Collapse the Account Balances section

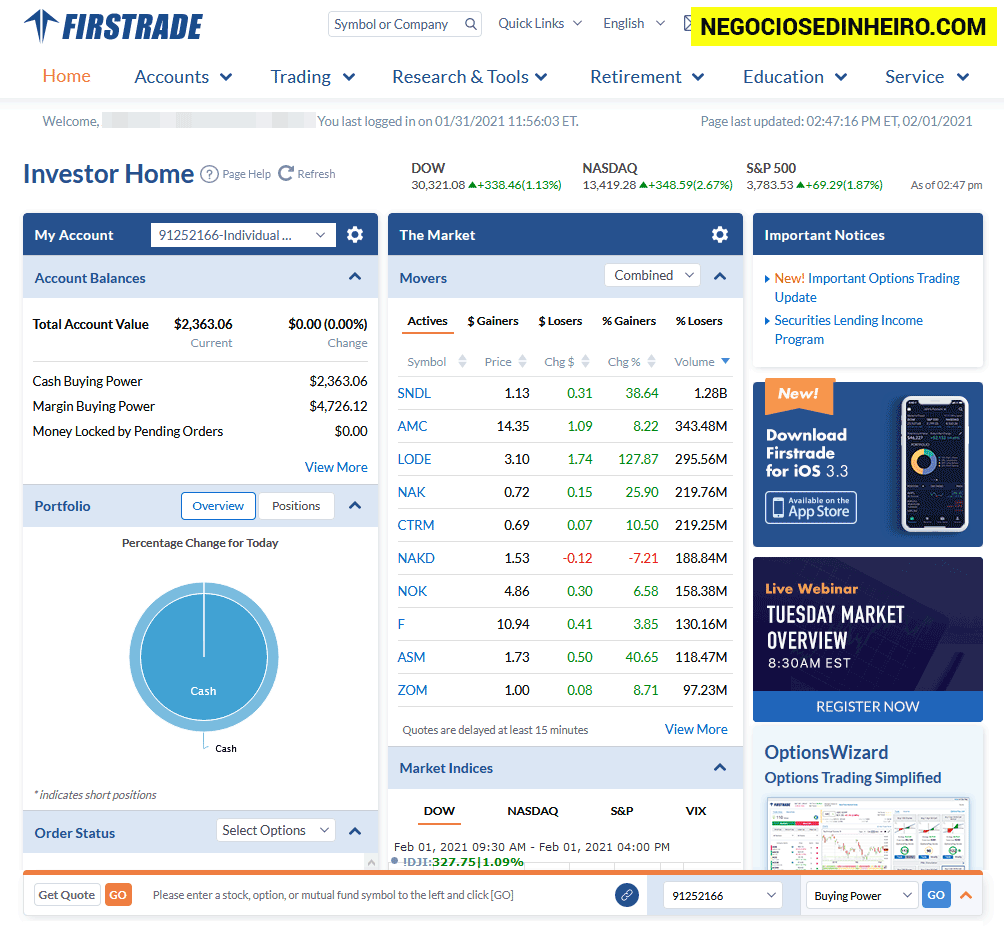(x=355, y=277)
